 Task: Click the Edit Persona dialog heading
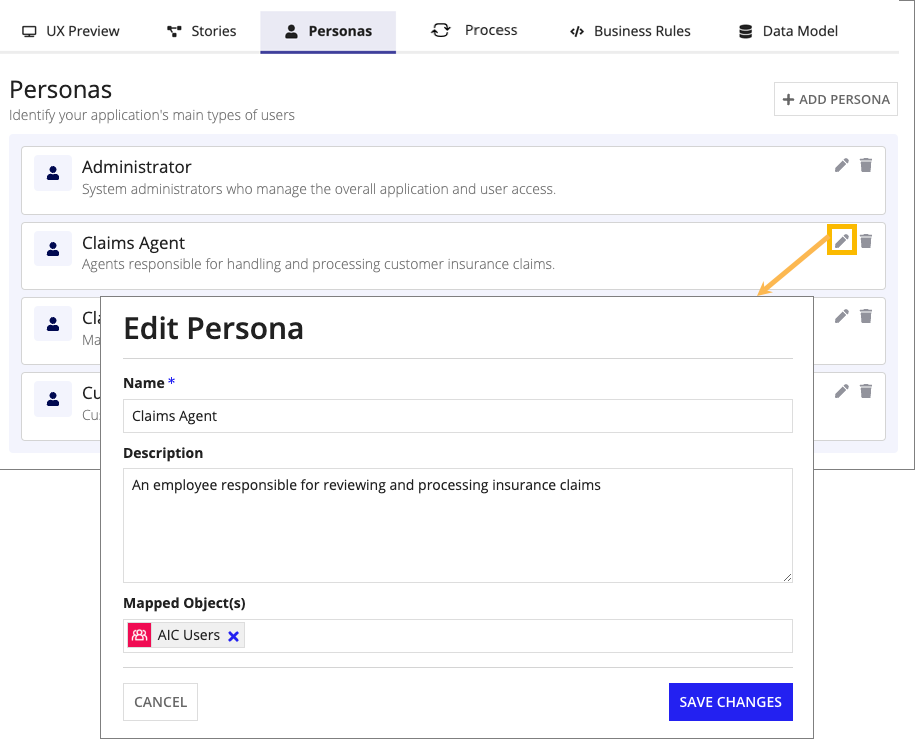(x=214, y=328)
